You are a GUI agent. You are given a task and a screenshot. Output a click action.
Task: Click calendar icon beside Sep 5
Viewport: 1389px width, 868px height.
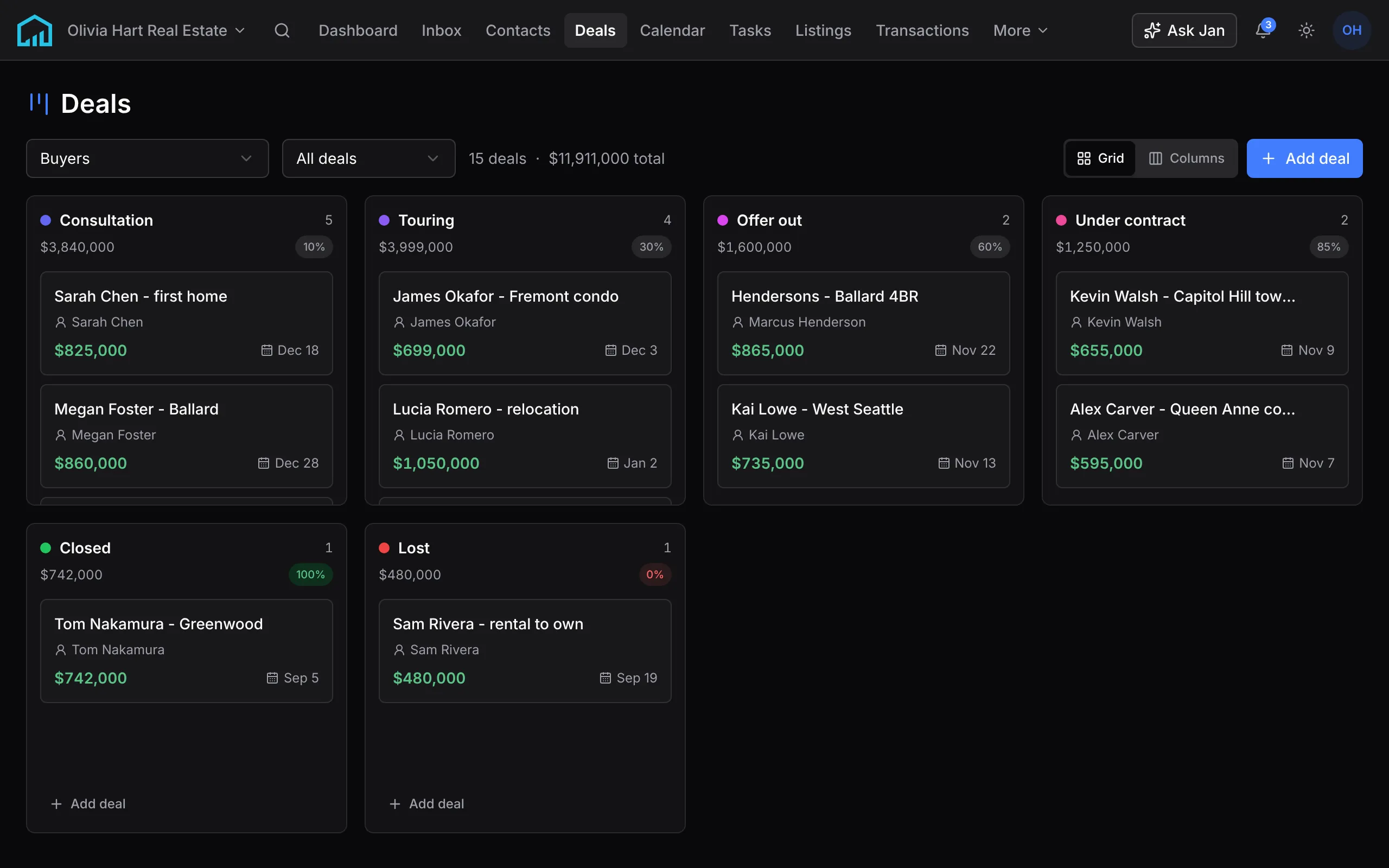point(272,678)
